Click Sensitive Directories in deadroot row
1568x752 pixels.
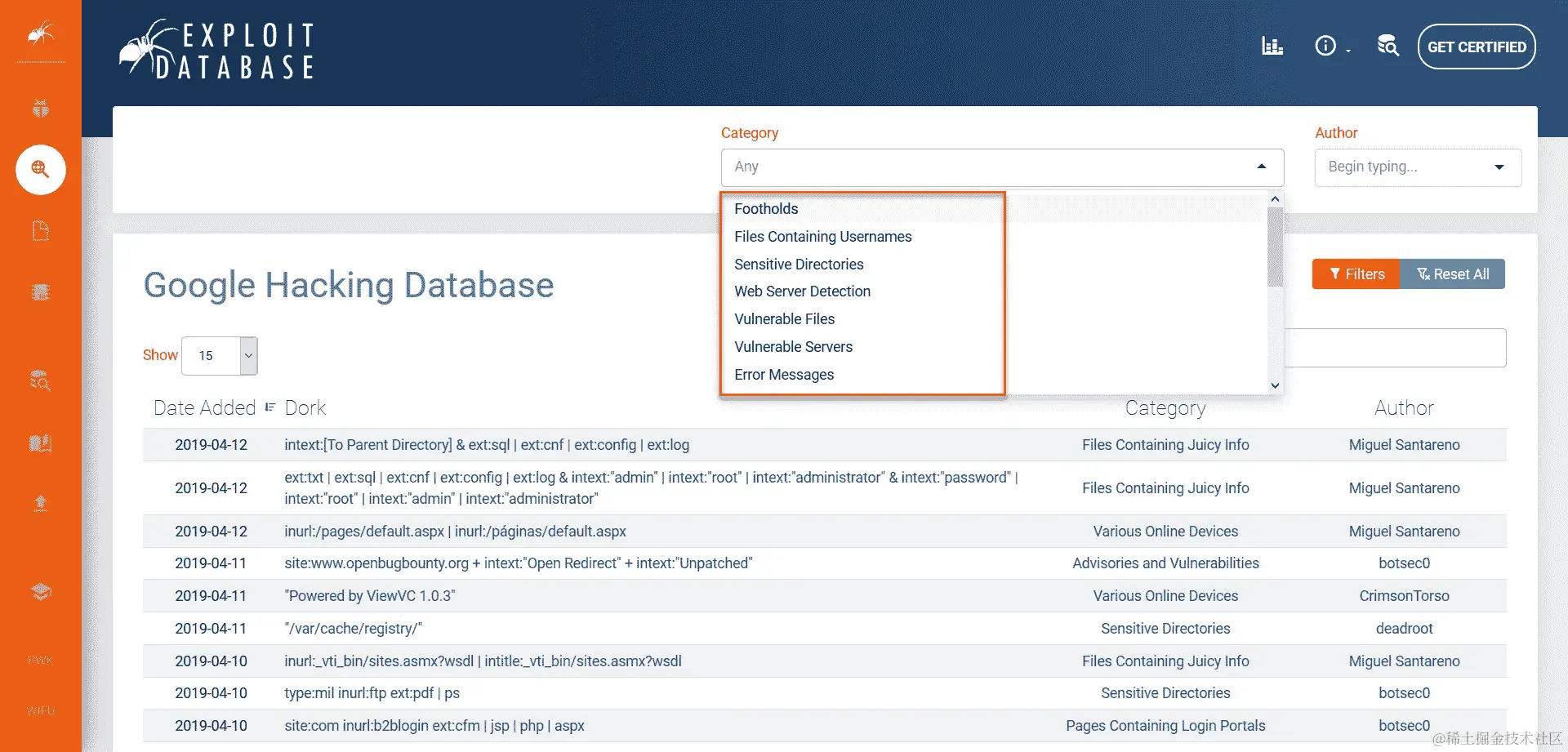(x=1165, y=629)
